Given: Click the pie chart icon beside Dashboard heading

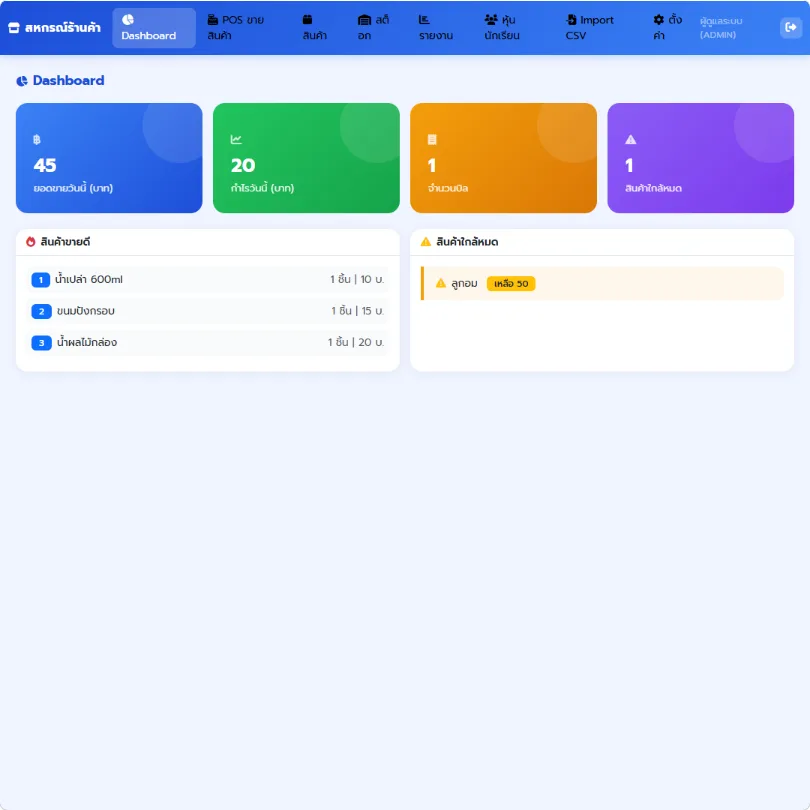Looking at the screenshot, I should pyautogui.click(x=22, y=81).
